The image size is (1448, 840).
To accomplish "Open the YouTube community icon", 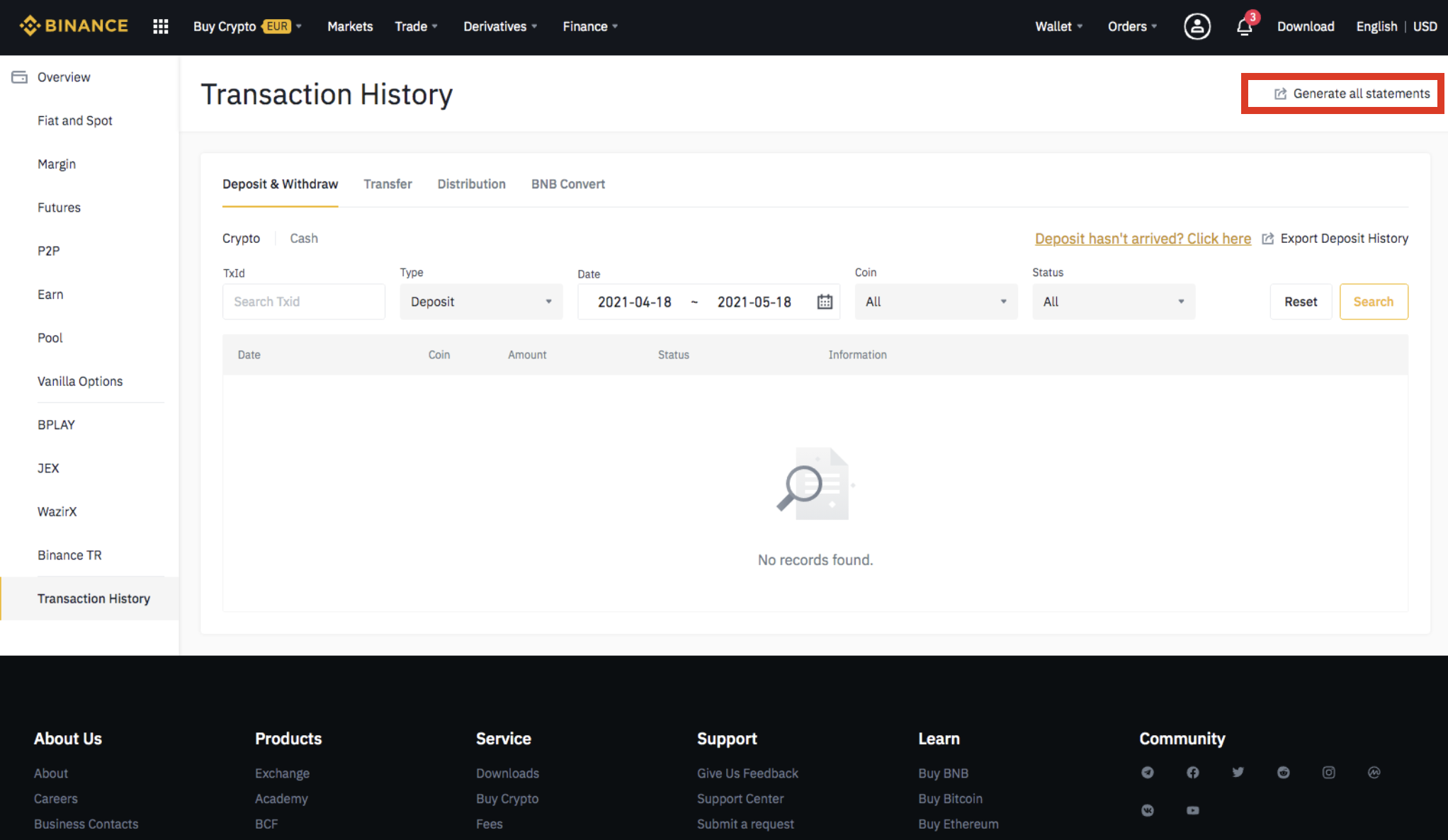I will click(x=1193, y=810).
